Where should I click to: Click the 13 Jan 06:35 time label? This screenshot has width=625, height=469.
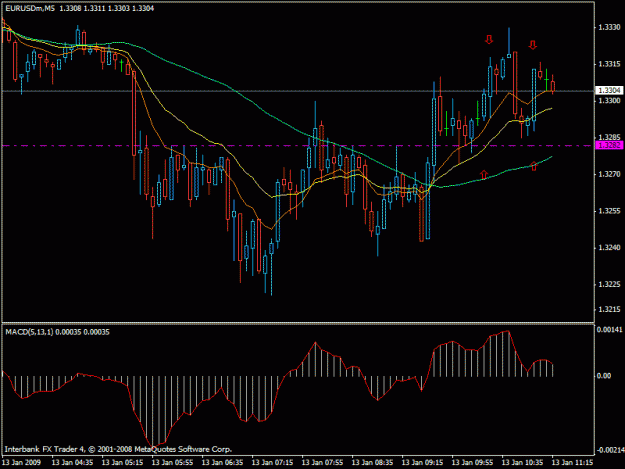[222, 463]
